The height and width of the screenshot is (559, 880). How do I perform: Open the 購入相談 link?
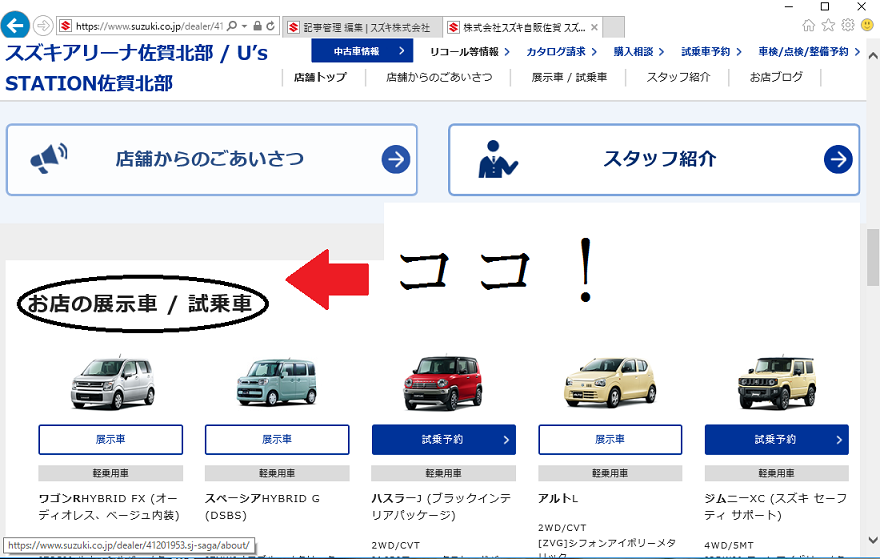[639, 52]
